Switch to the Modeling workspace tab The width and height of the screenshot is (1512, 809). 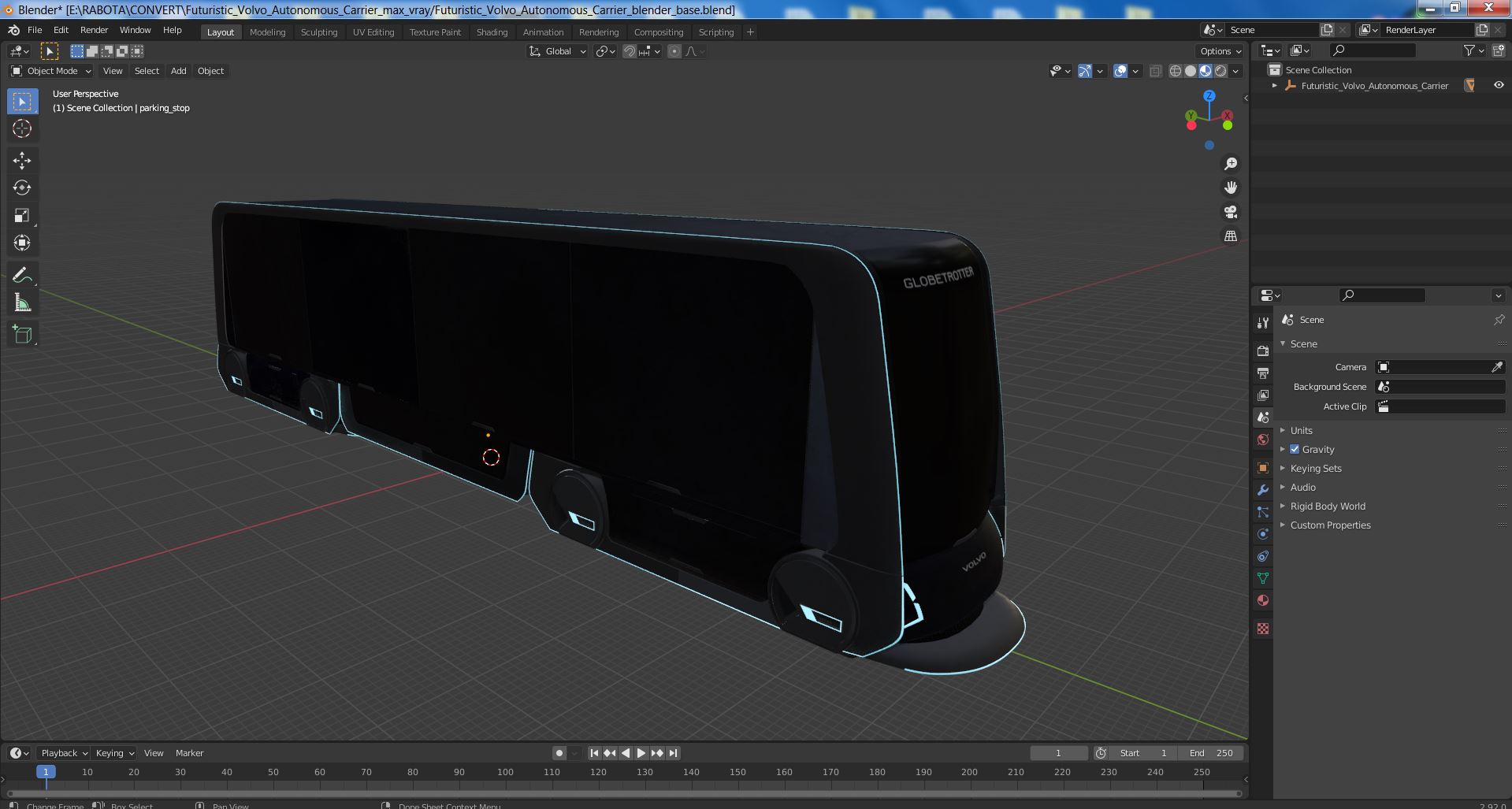[x=267, y=32]
